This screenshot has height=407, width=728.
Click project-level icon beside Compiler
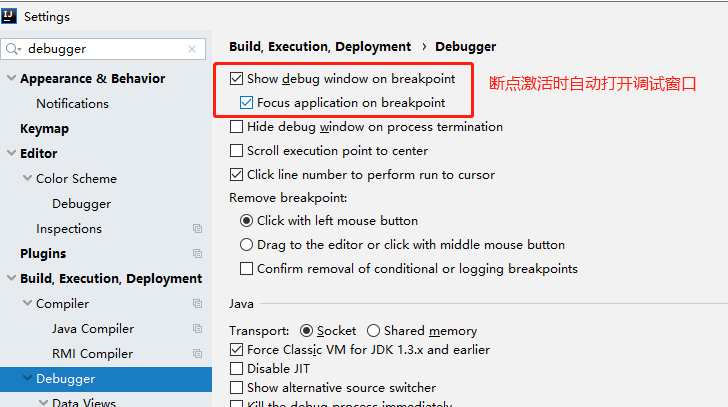(x=197, y=304)
